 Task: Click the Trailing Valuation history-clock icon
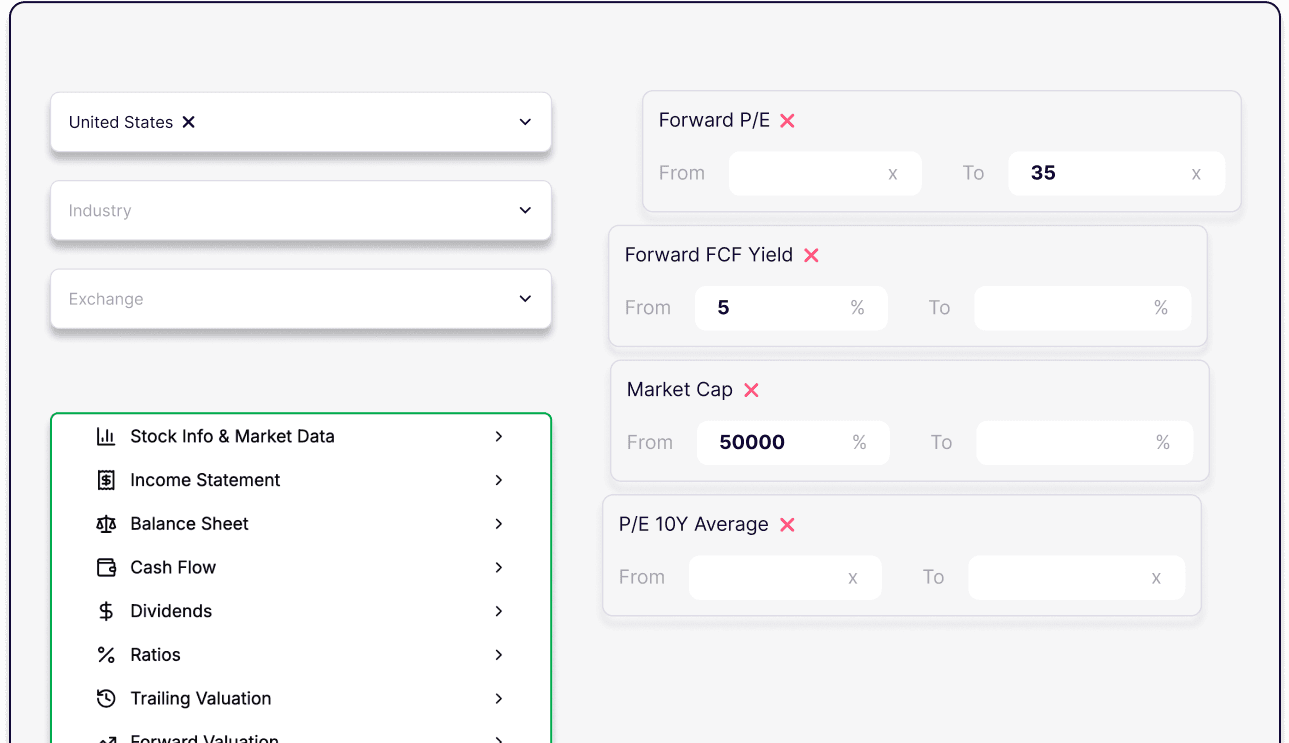(106, 698)
